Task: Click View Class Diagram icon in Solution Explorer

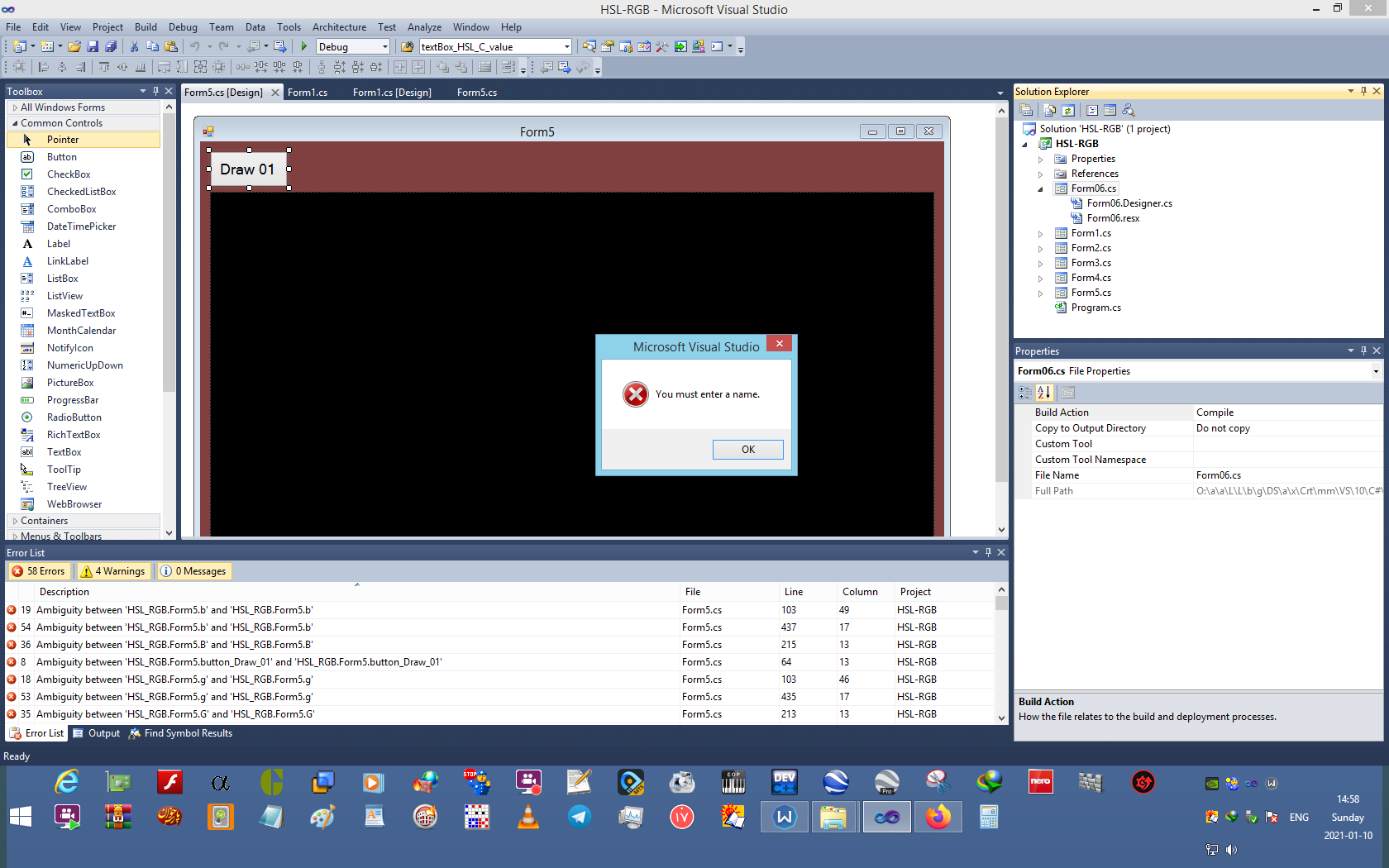Action: coord(1129,110)
